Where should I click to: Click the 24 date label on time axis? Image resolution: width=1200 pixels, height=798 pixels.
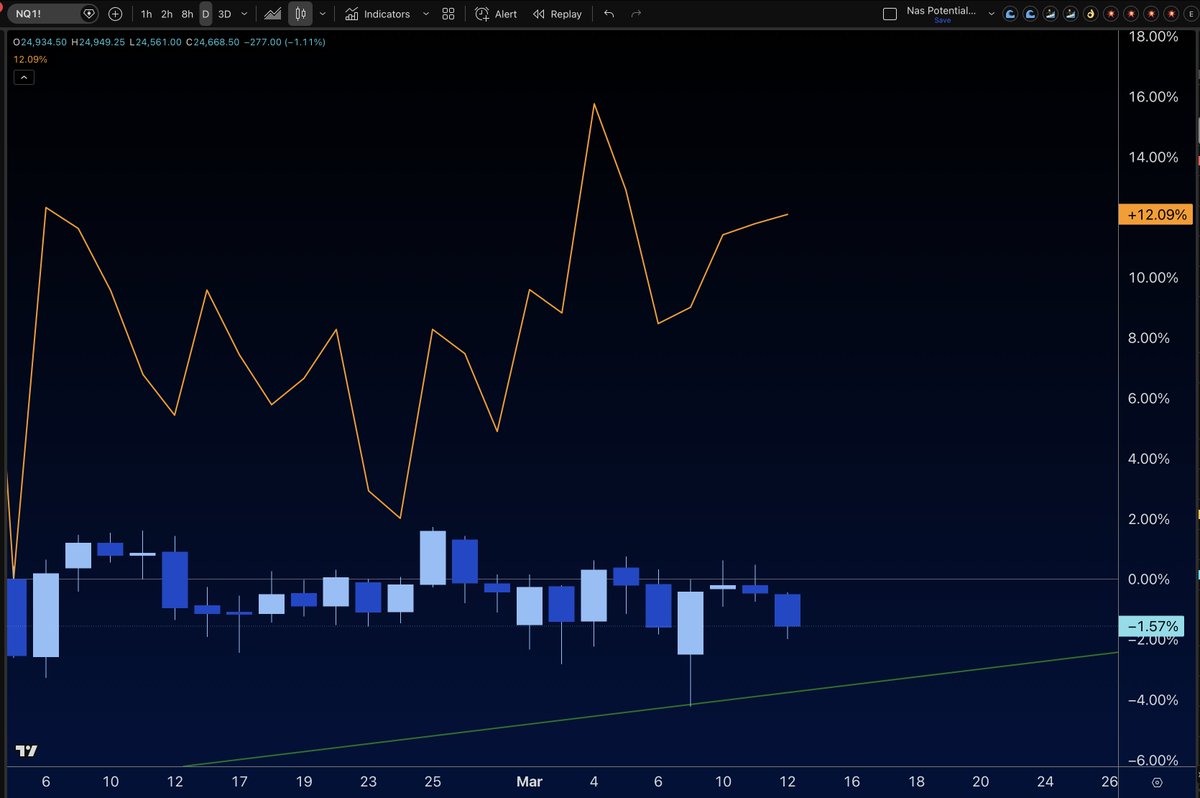(x=1045, y=782)
